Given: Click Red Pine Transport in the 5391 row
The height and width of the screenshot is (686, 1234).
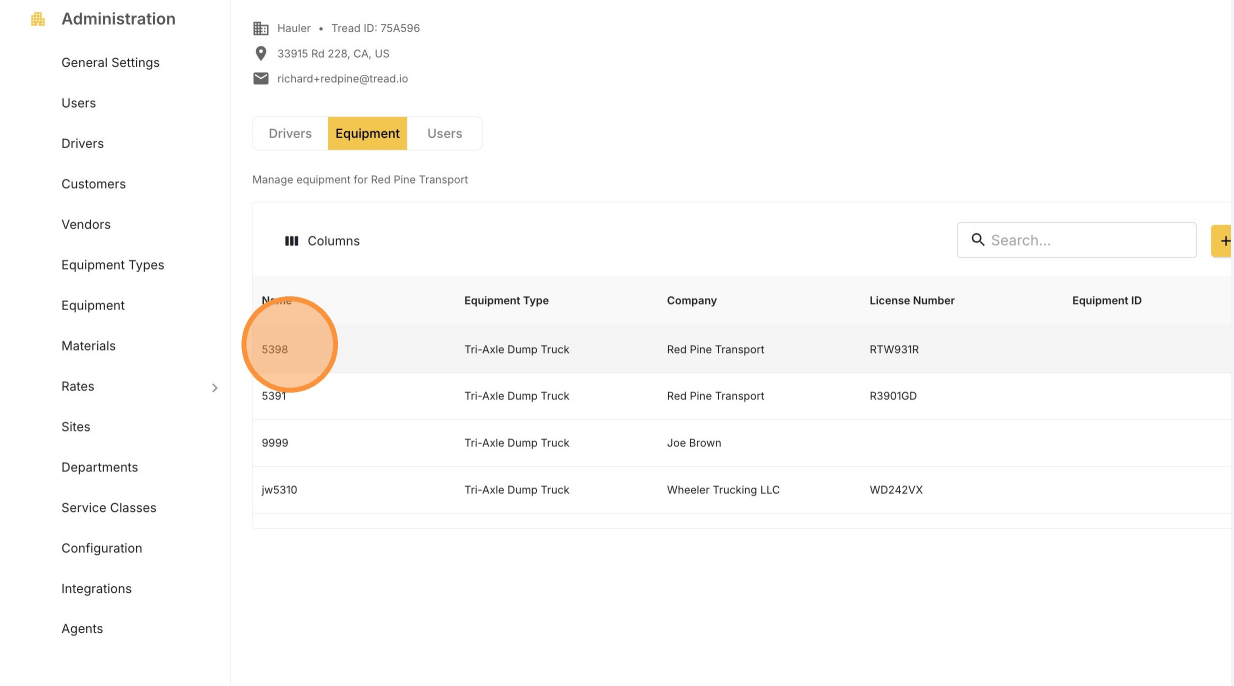Looking at the screenshot, I should coord(716,396).
